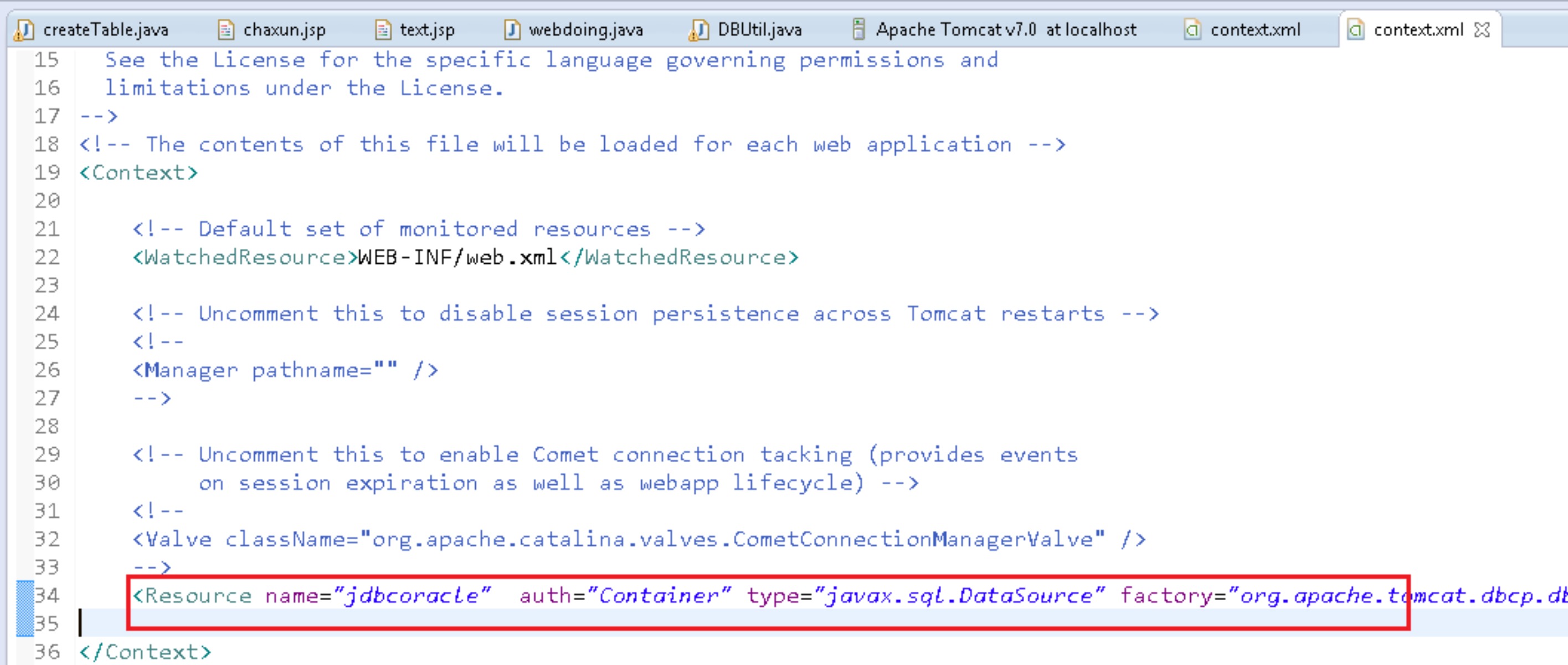Click the inactive context.xml file icon

tap(1192, 29)
